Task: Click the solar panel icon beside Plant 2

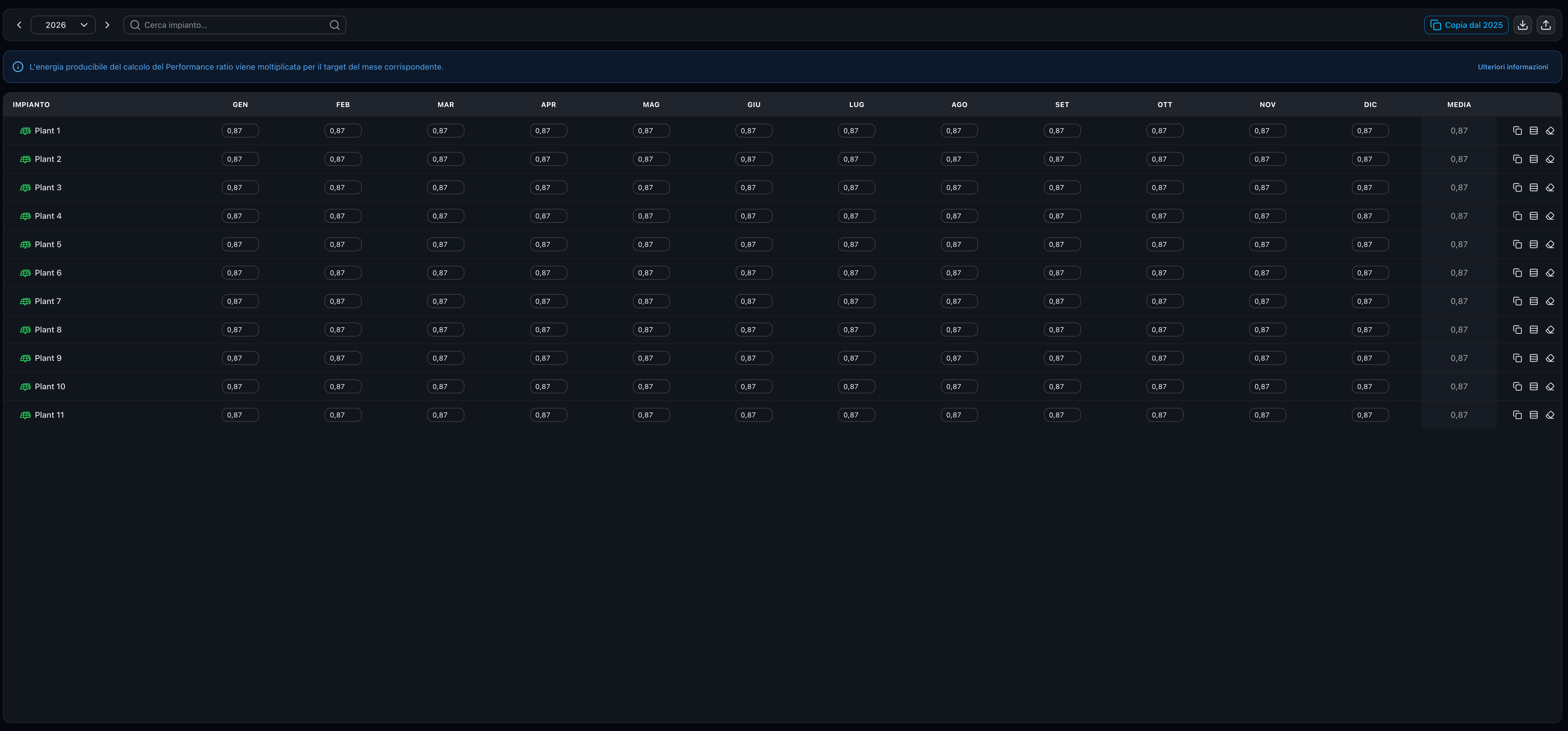Action: (x=25, y=160)
